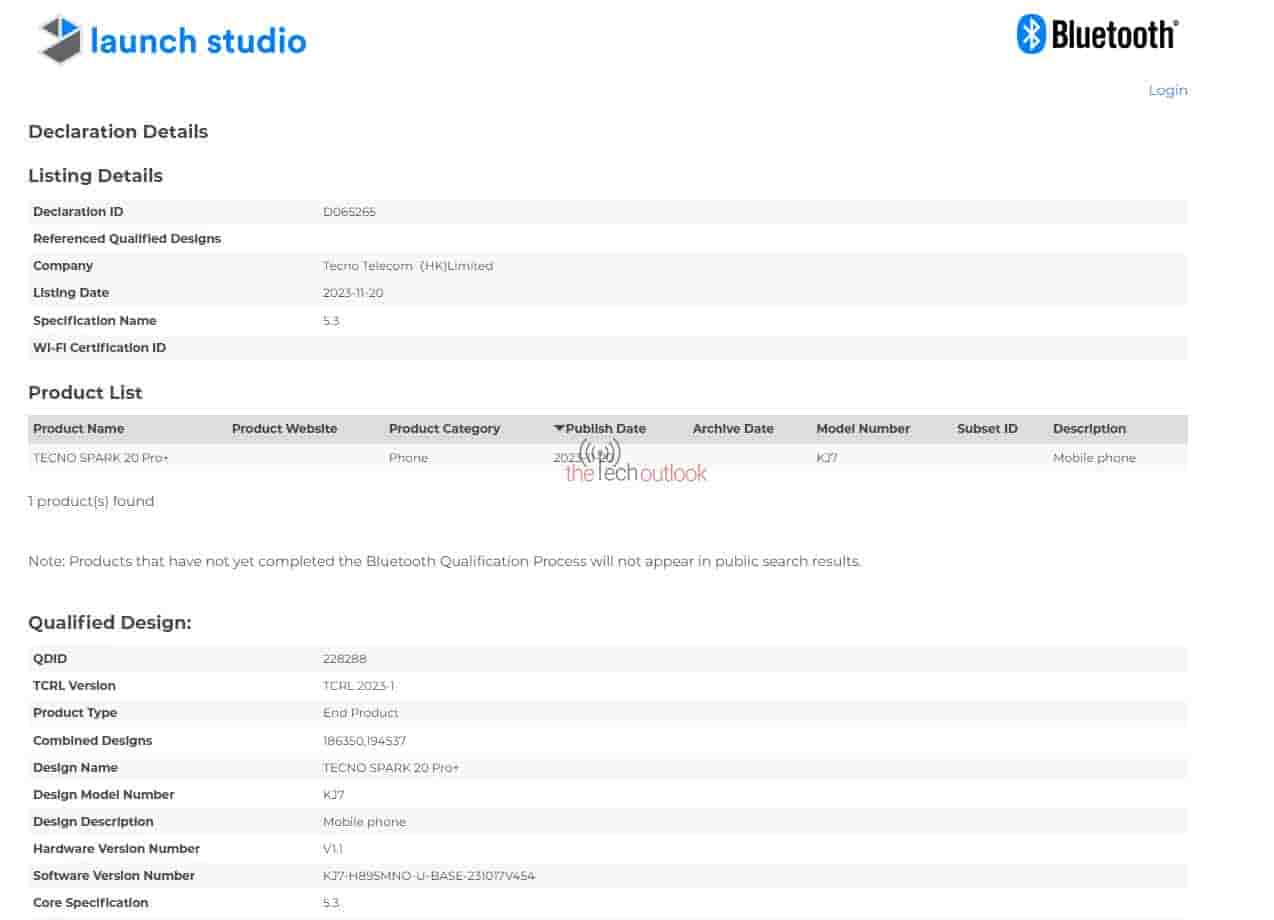Click the launch studio title text
The image size is (1274, 920).
pos(198,41)
